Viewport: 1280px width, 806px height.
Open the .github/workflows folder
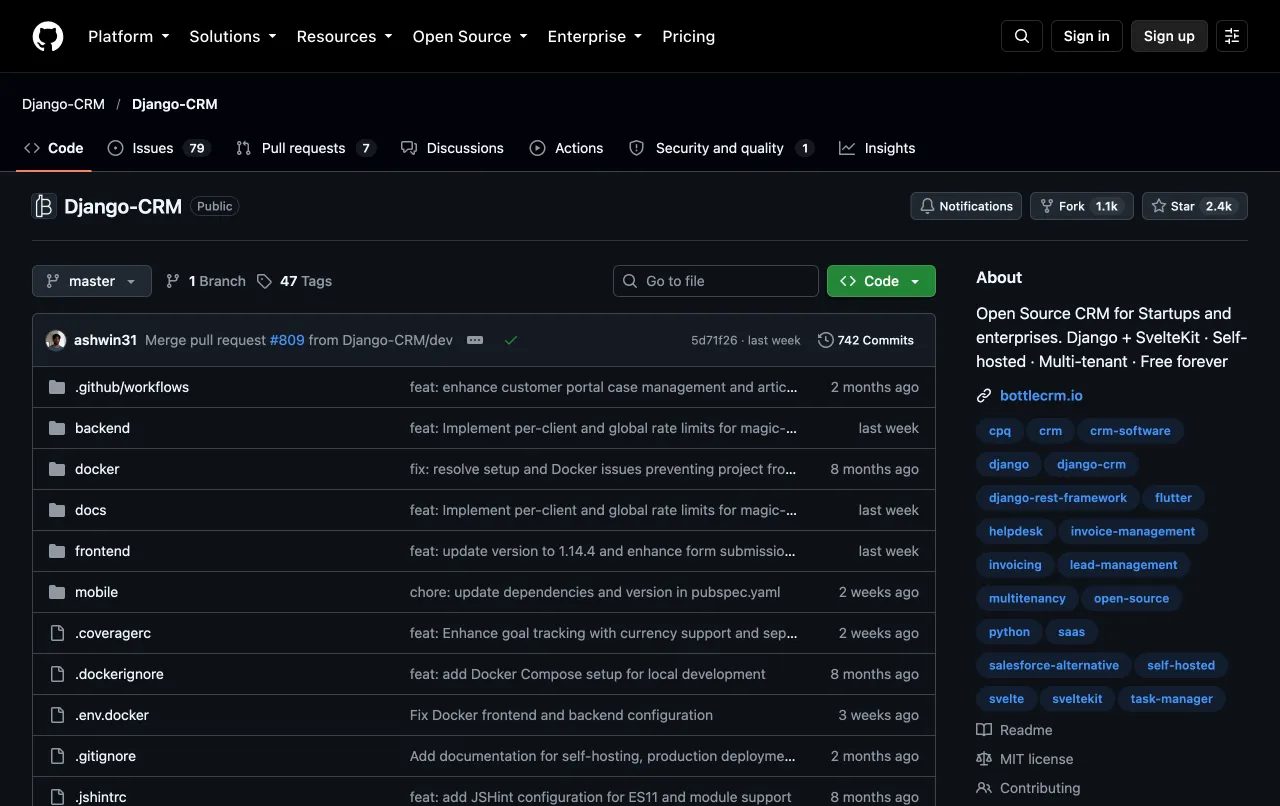[132, 387]
